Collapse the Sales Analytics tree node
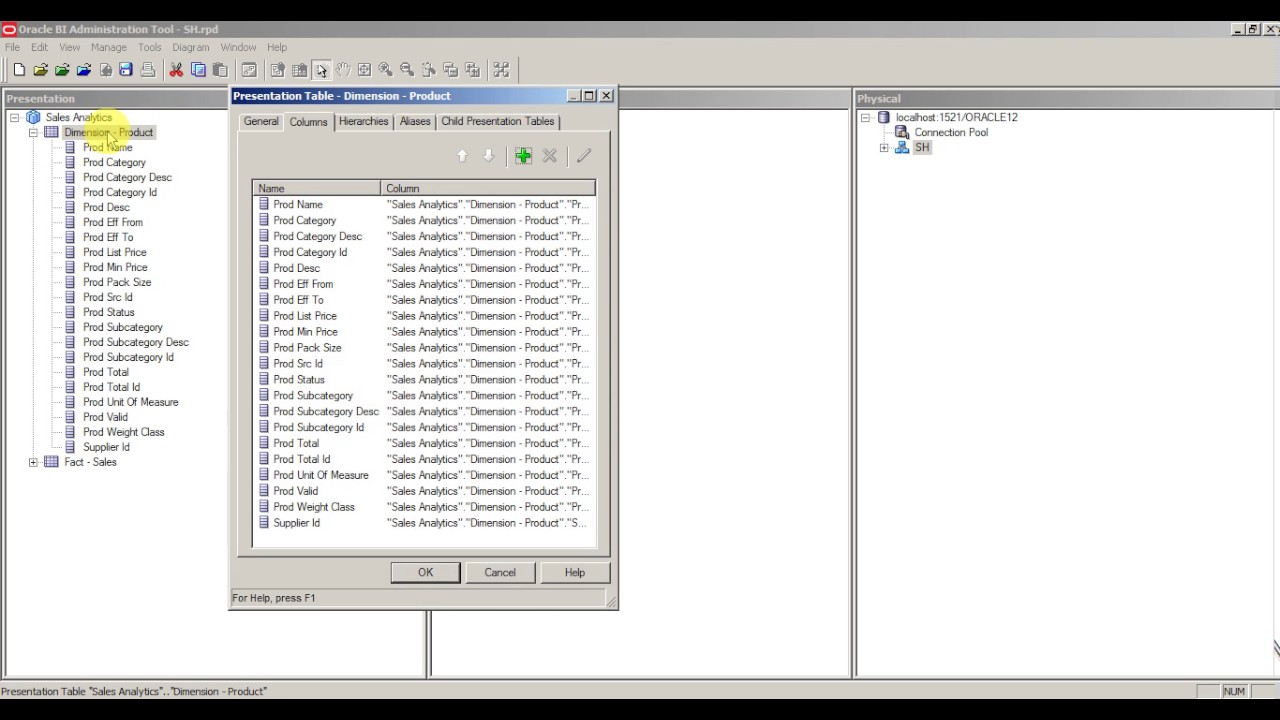Screen dimensions: 1280x720 (15, 117)
